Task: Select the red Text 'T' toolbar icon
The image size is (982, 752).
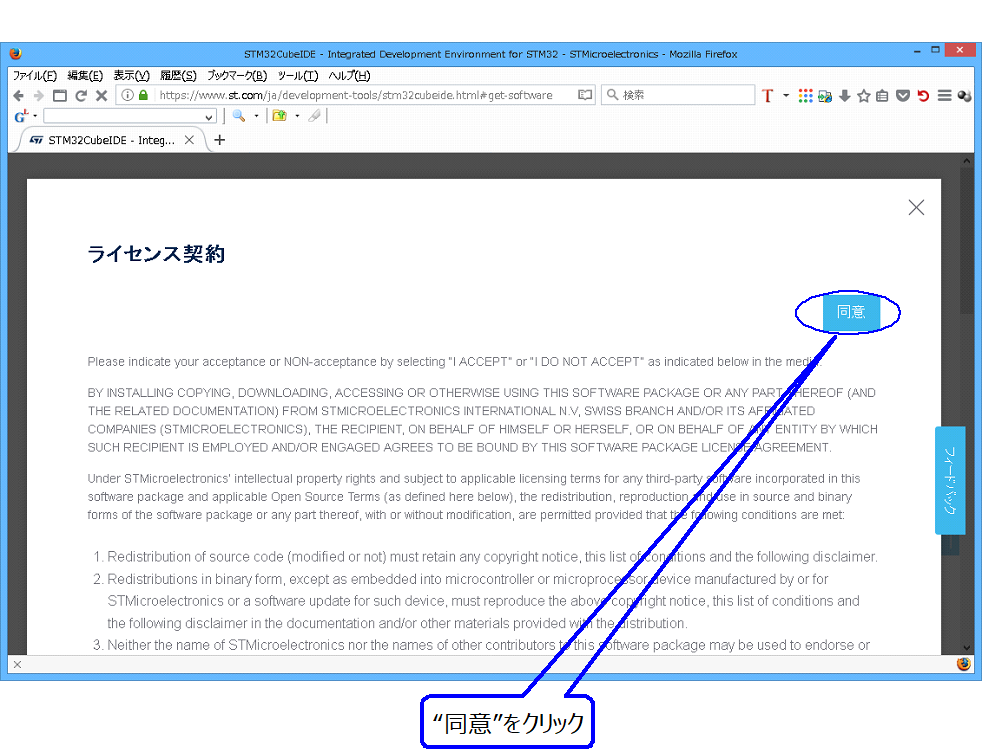Action: 768,95
